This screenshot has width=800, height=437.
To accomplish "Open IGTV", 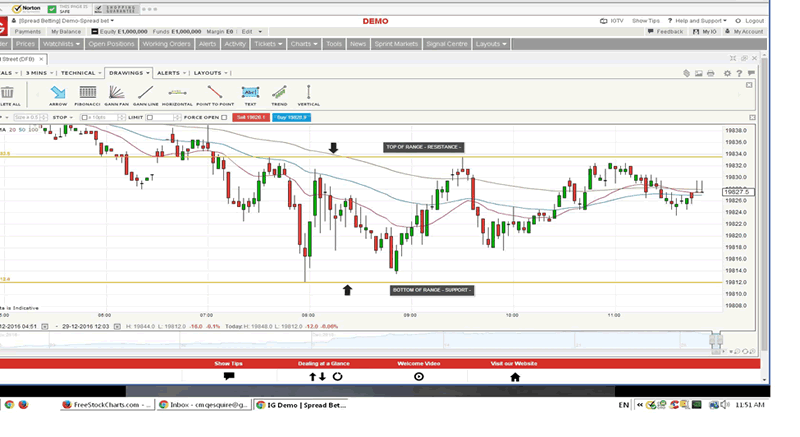I will pos(612,21).
